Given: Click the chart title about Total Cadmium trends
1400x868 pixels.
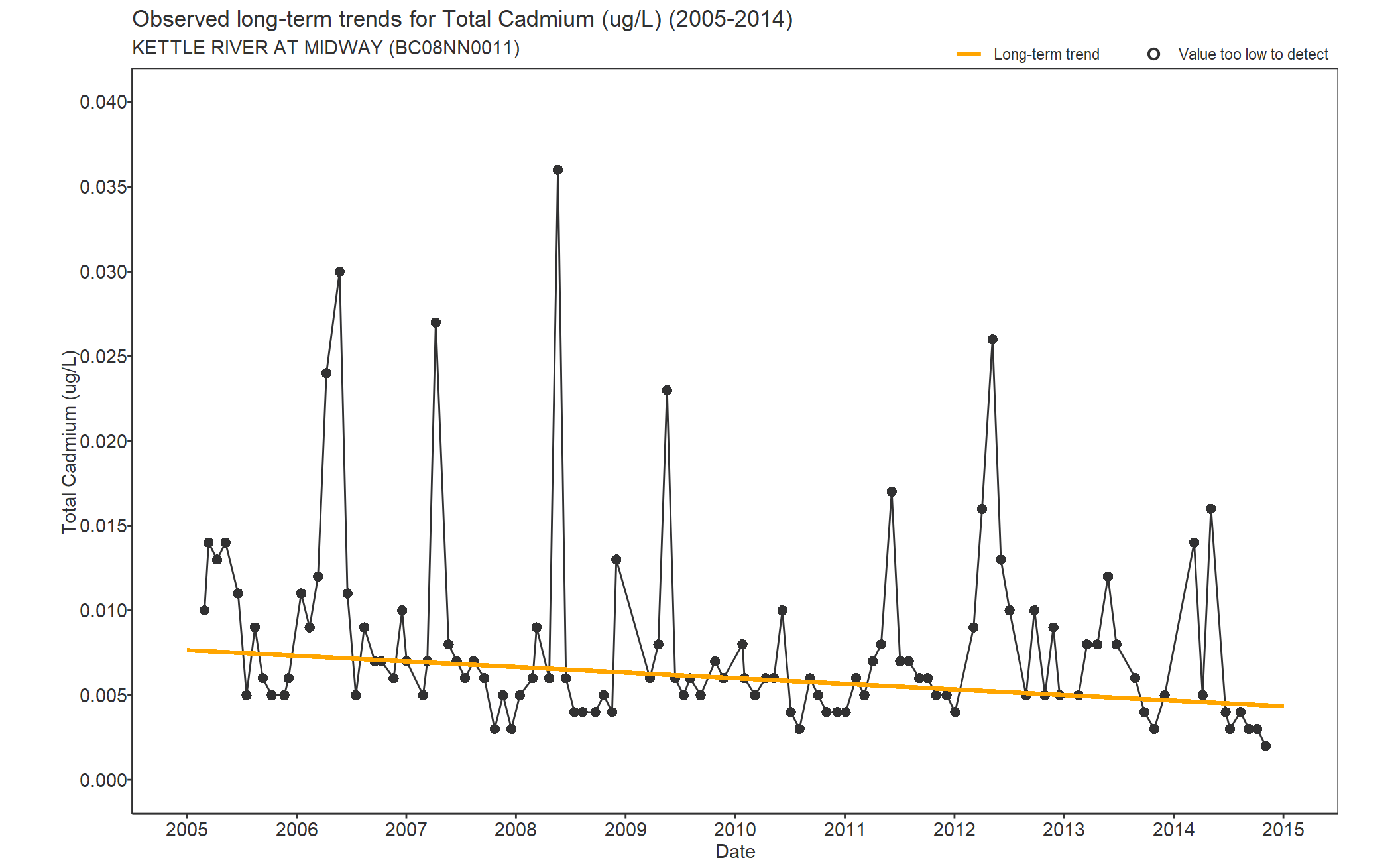Looking at the screenshot, I should click(462, 19).
